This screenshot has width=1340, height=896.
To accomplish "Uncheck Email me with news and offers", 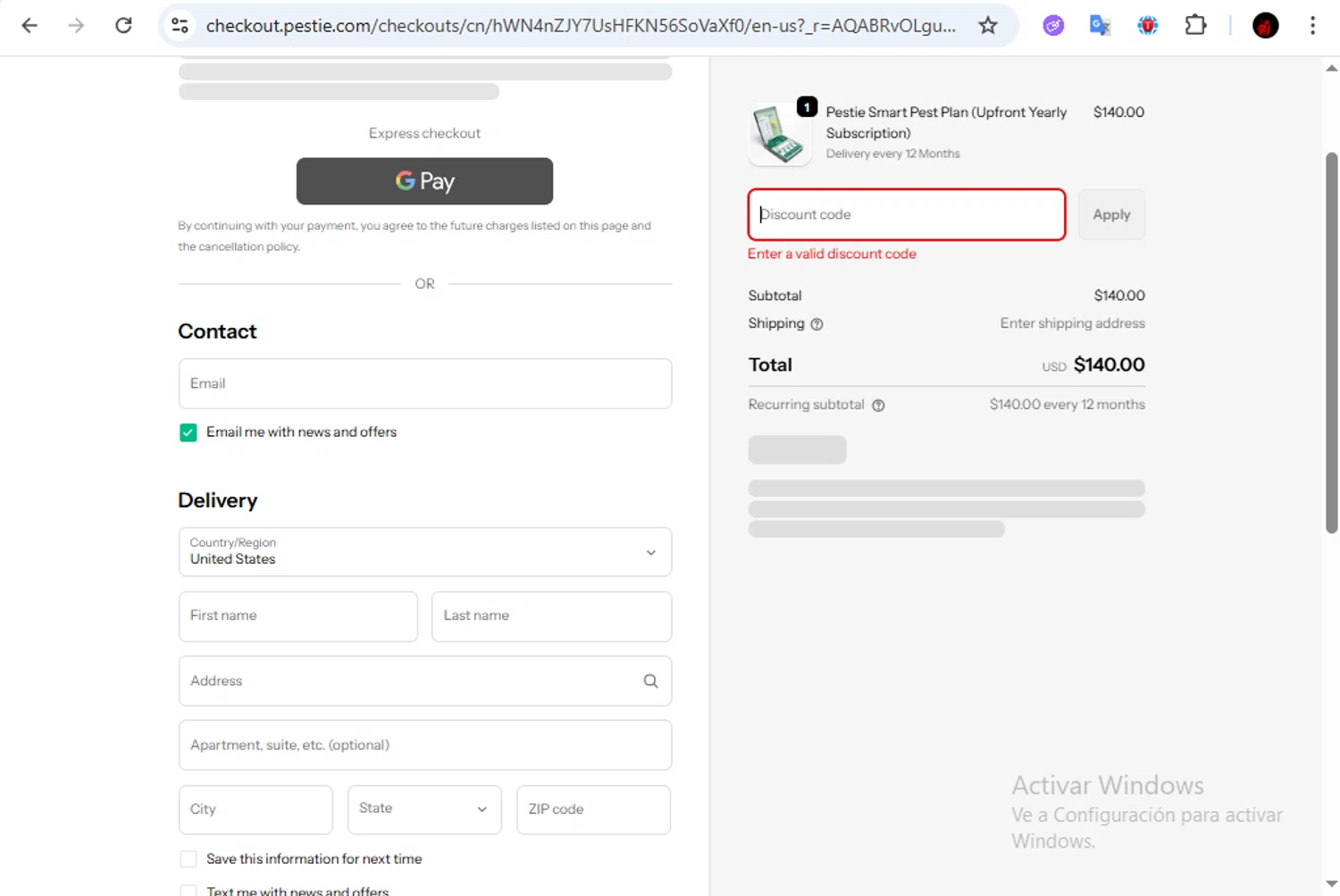I will tap(188, 432).
